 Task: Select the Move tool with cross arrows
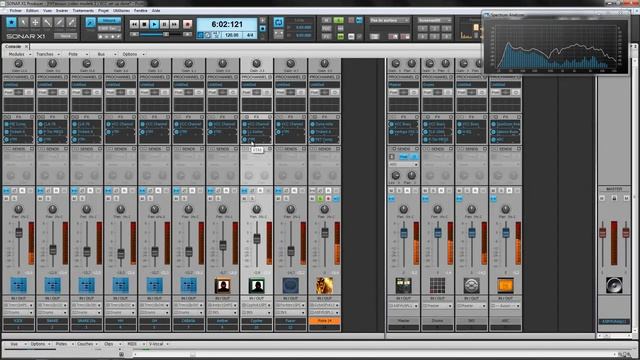click(x=35, y=22)
